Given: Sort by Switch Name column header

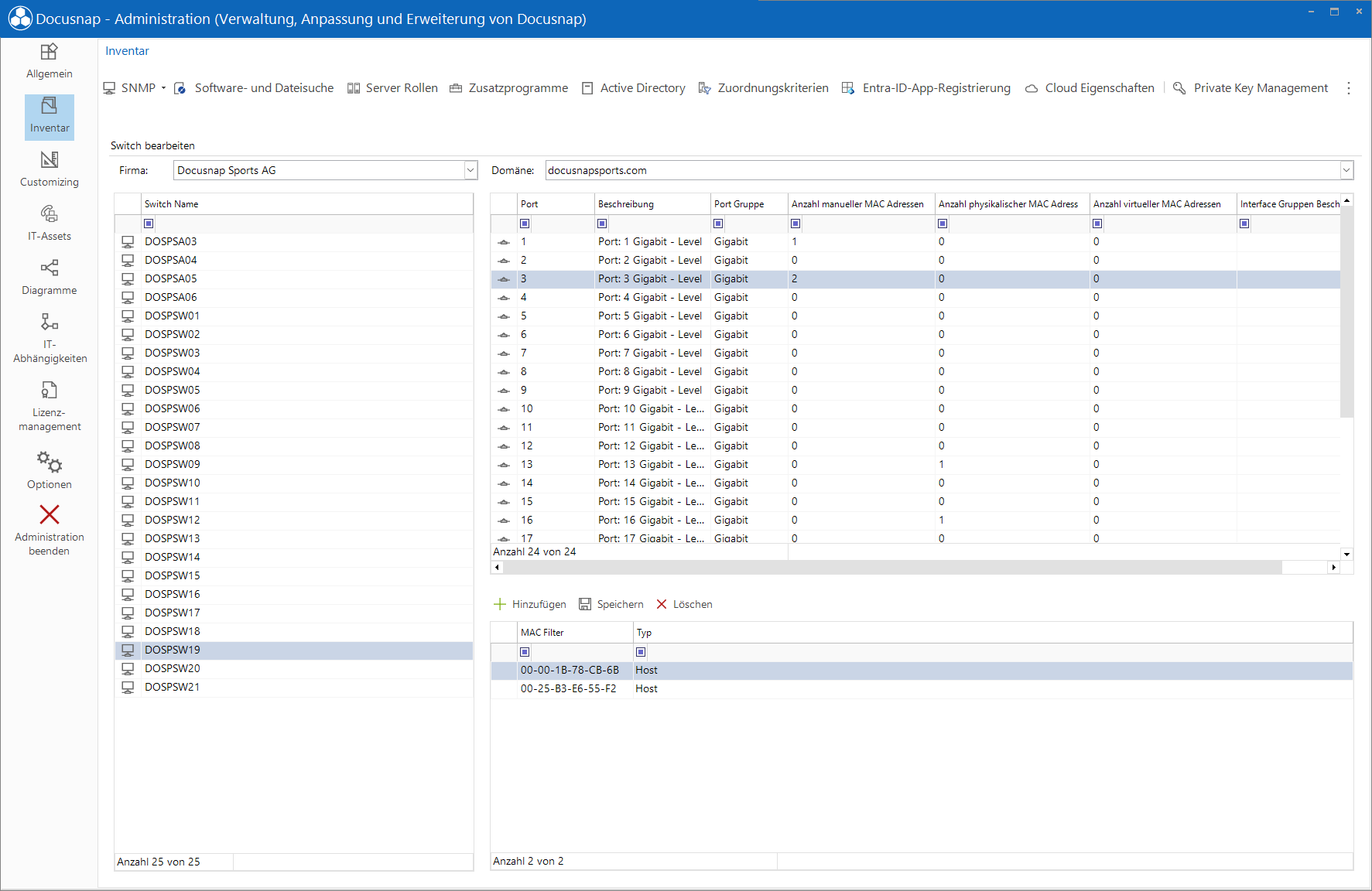Looking at the screenshot, I should (x=307, y=204).
